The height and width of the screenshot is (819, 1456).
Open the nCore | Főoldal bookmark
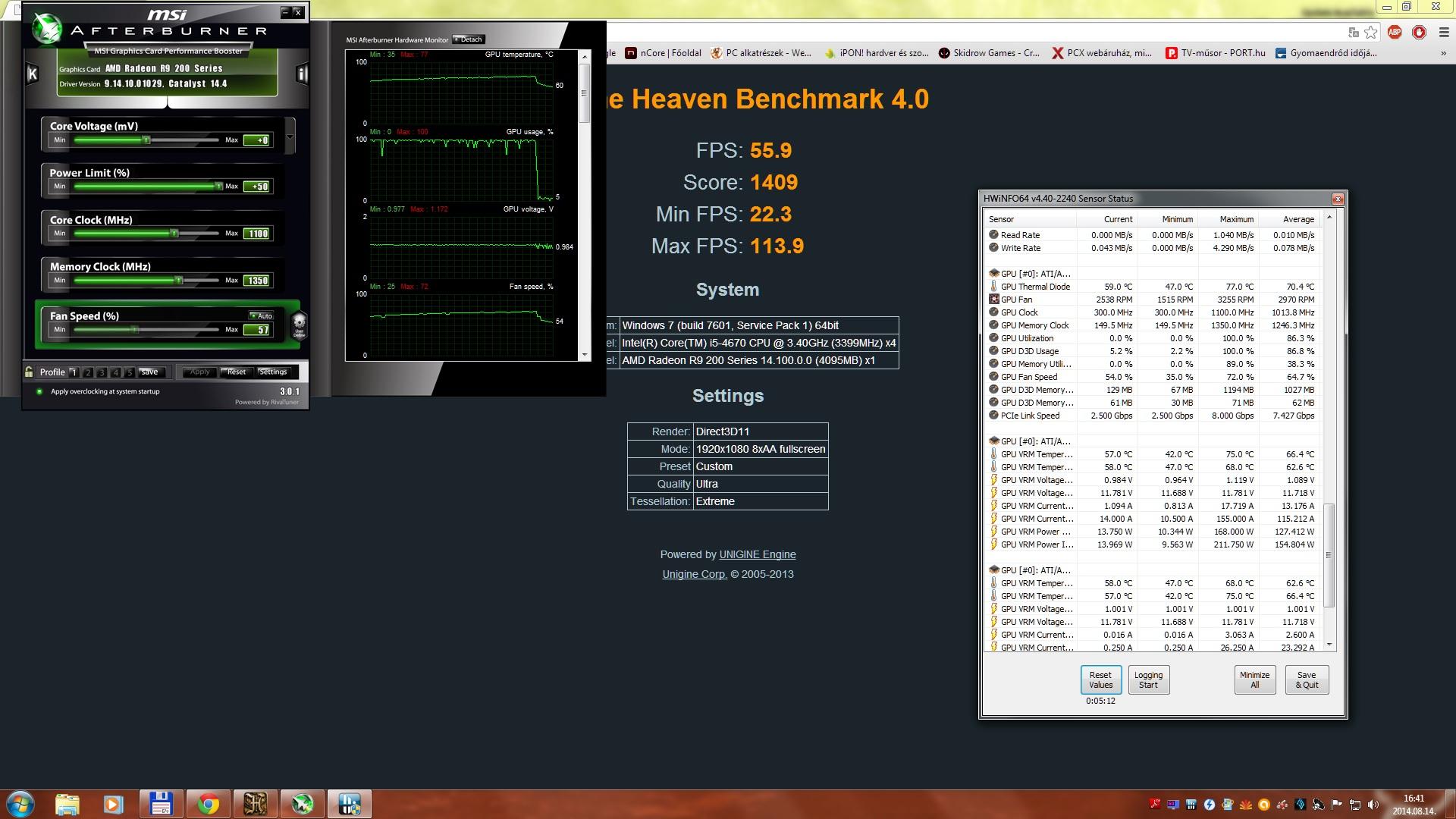pos(663,53)
